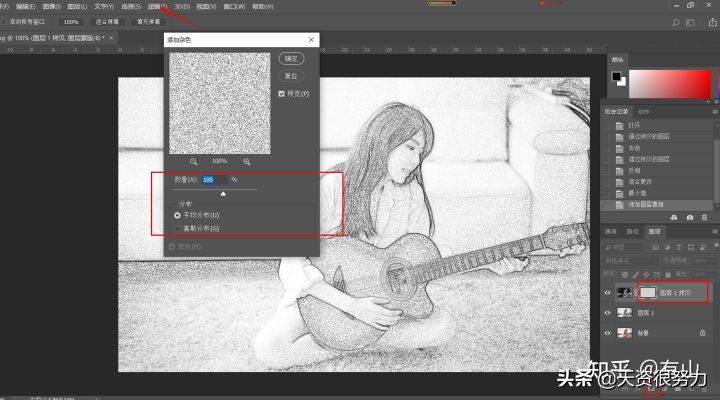Click the 确定 OK button
The height and width of the screenshot is (400, 720).
click(x=289, y=59)
